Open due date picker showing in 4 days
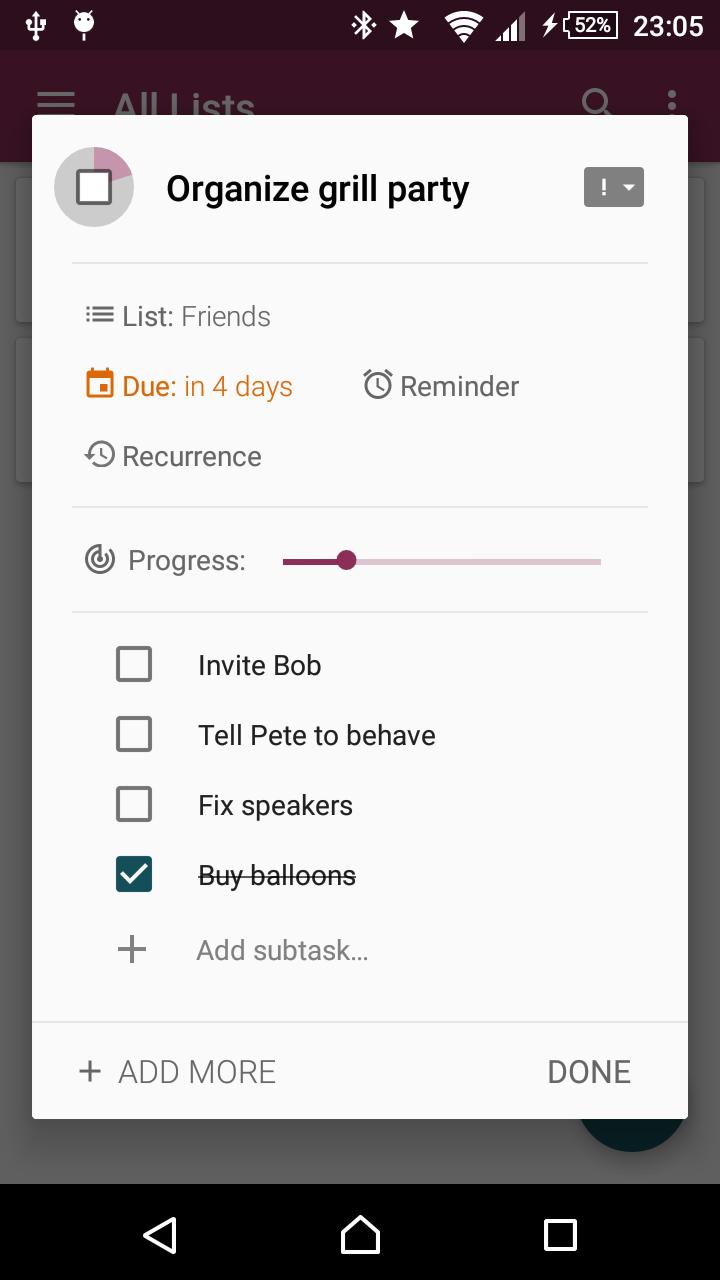The height and width of the screenshot is (1280, 720). (207, 386)
